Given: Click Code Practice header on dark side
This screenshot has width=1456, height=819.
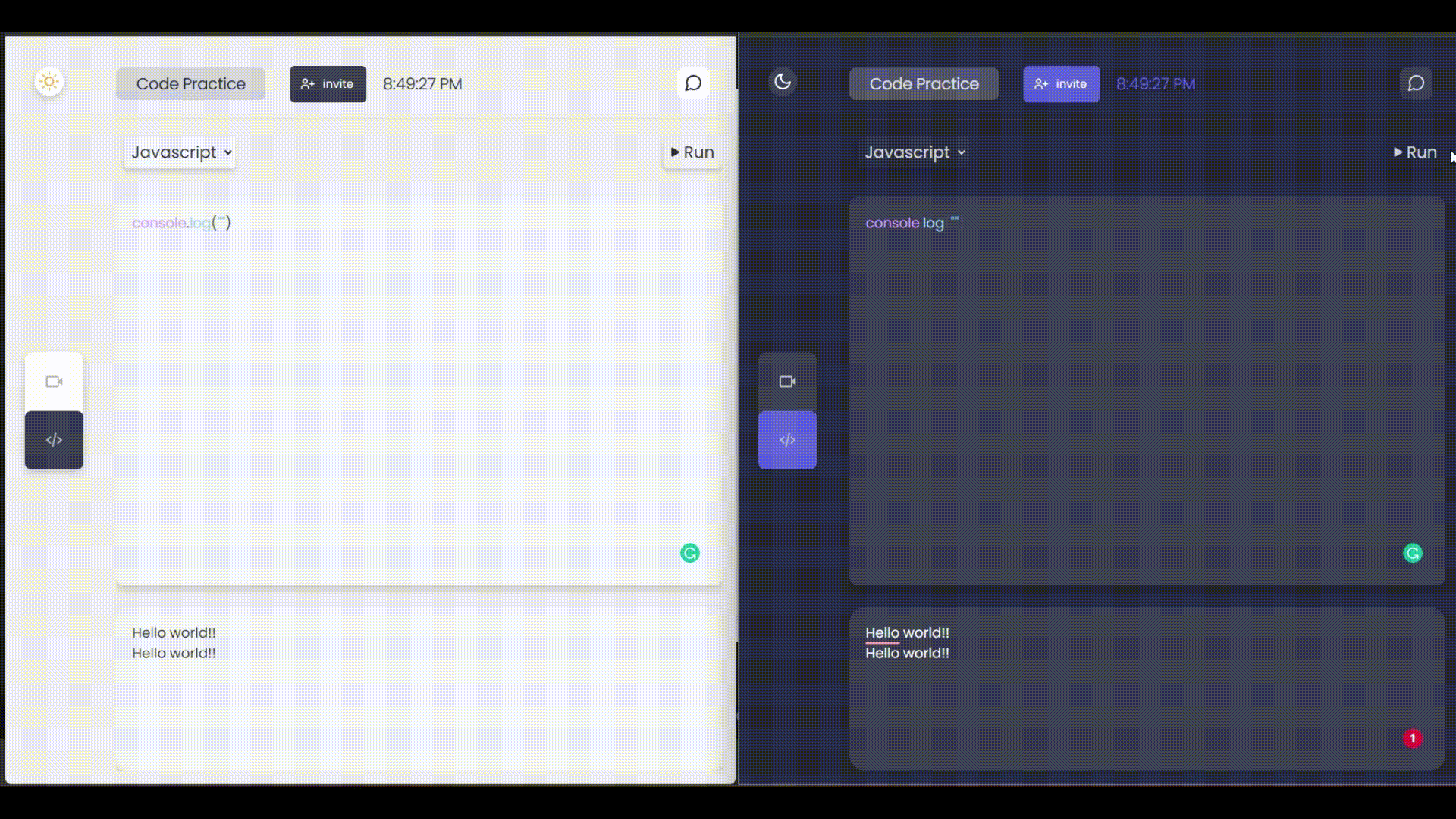Looking at the screenshot, I should 924,83.
